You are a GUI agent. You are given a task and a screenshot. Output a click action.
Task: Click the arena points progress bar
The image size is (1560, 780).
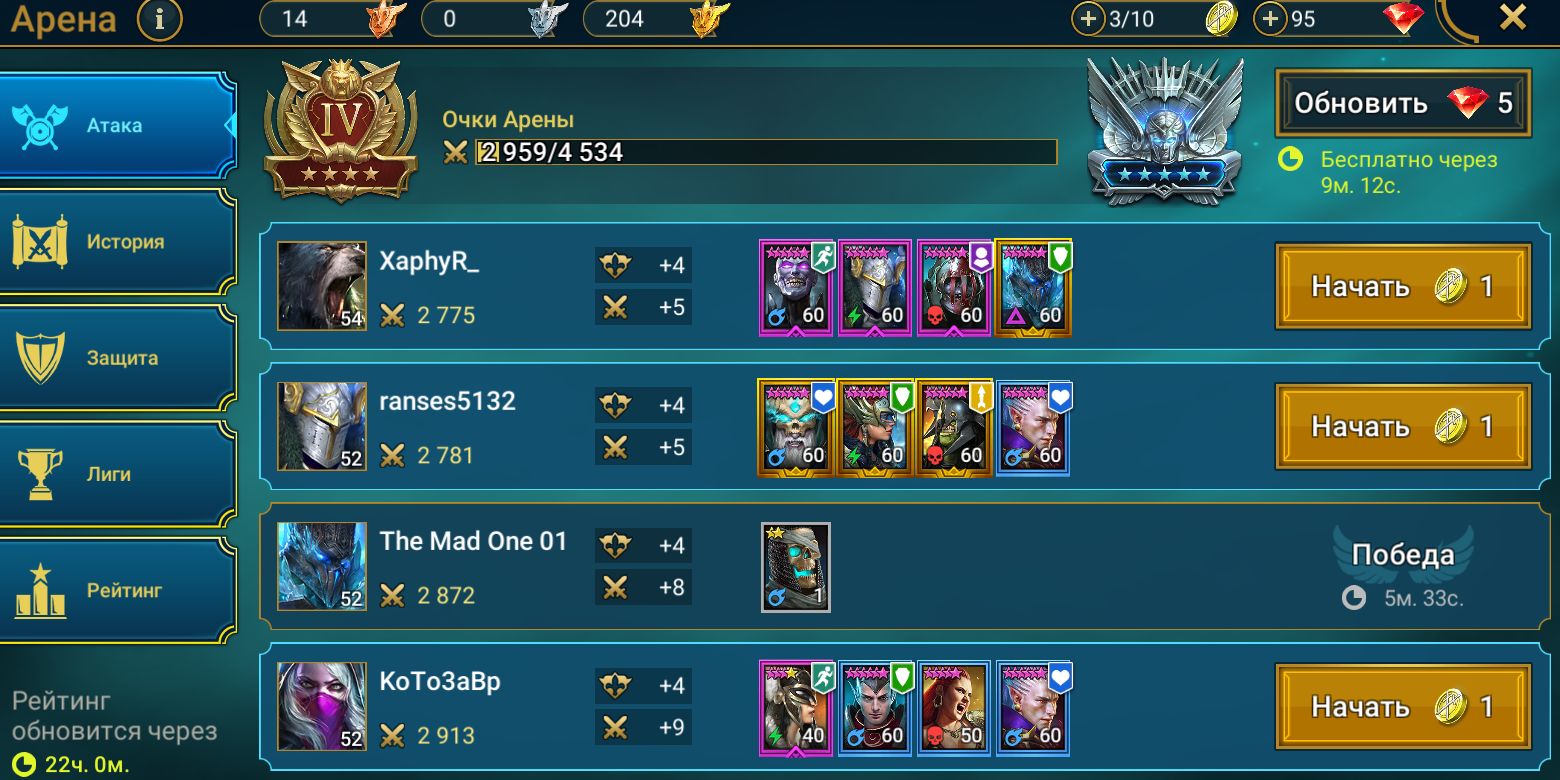click(x=766, y=152)
